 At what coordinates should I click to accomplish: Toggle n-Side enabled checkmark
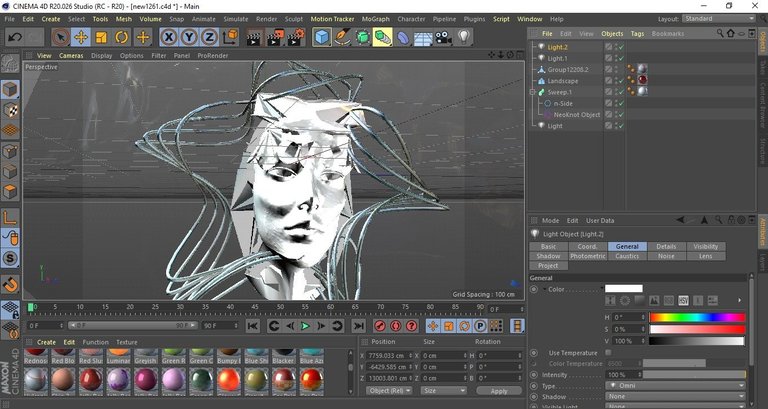[x=621, y=103]
